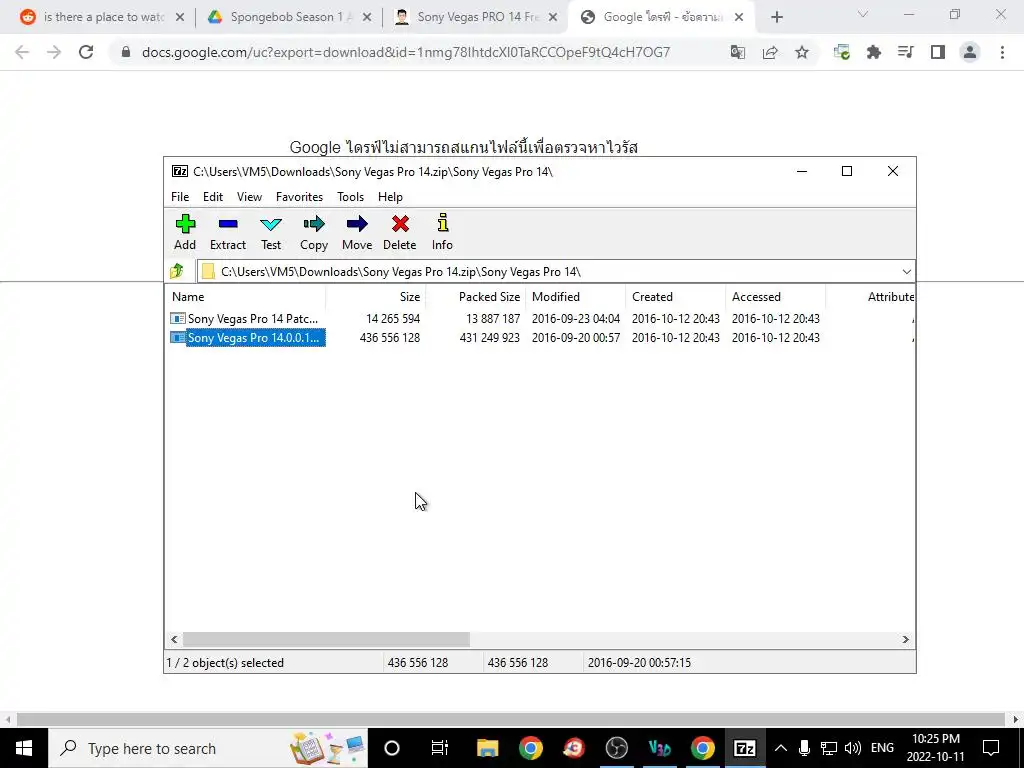The width and height of the screenshot is (1024, 768).
Task: Open the Chrome profile avatar
Action: point(970,52)
